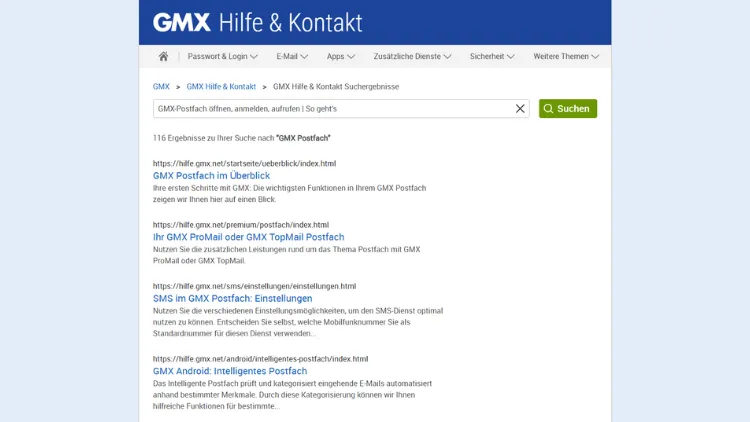Follow the GMX breadcrumb link
Screen dimensions: 750x422
161,87
